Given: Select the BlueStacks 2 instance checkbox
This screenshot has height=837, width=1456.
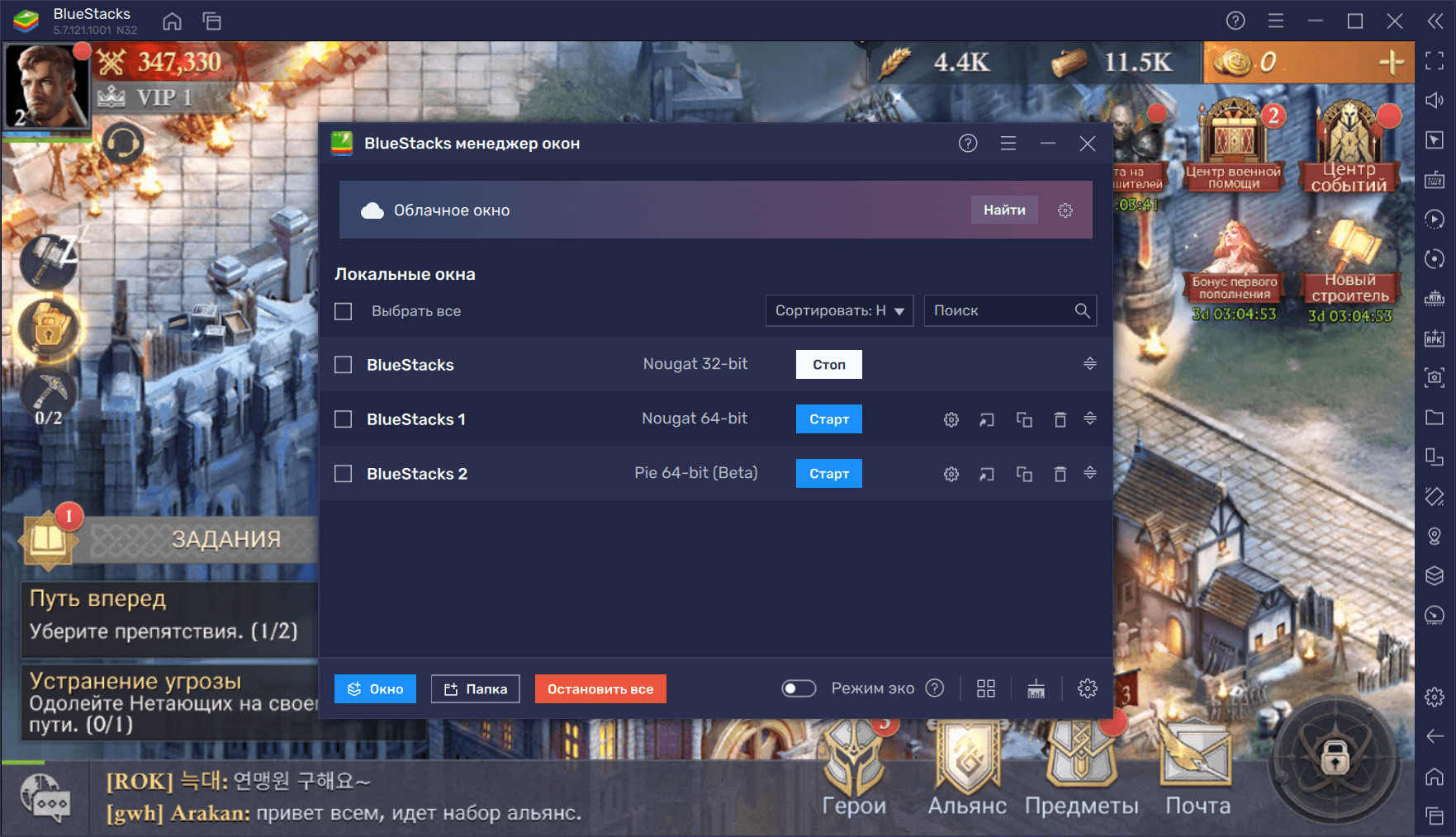Looking at the screenshot, I should coord(344,474).
